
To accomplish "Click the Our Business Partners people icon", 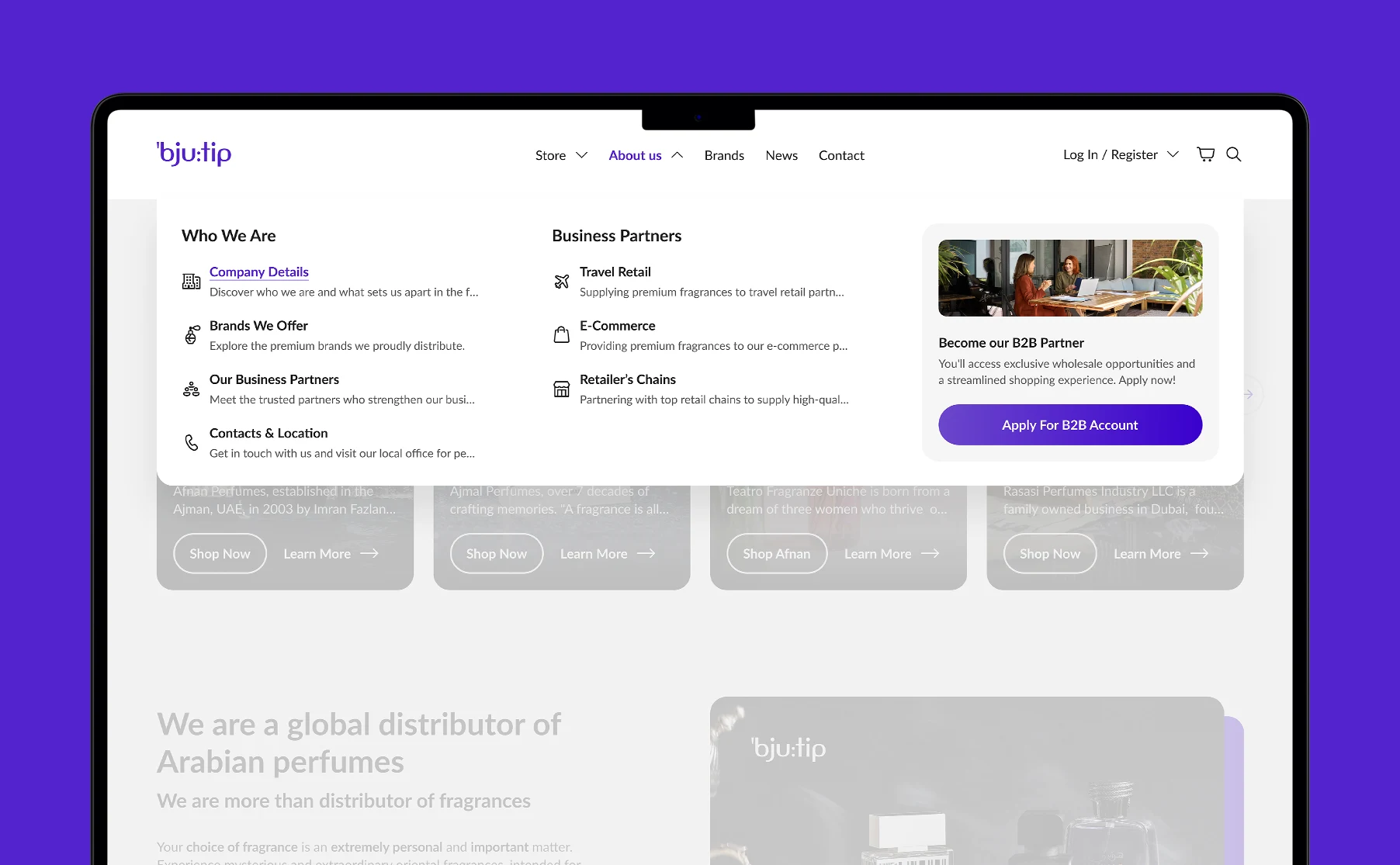I will 191,389.
